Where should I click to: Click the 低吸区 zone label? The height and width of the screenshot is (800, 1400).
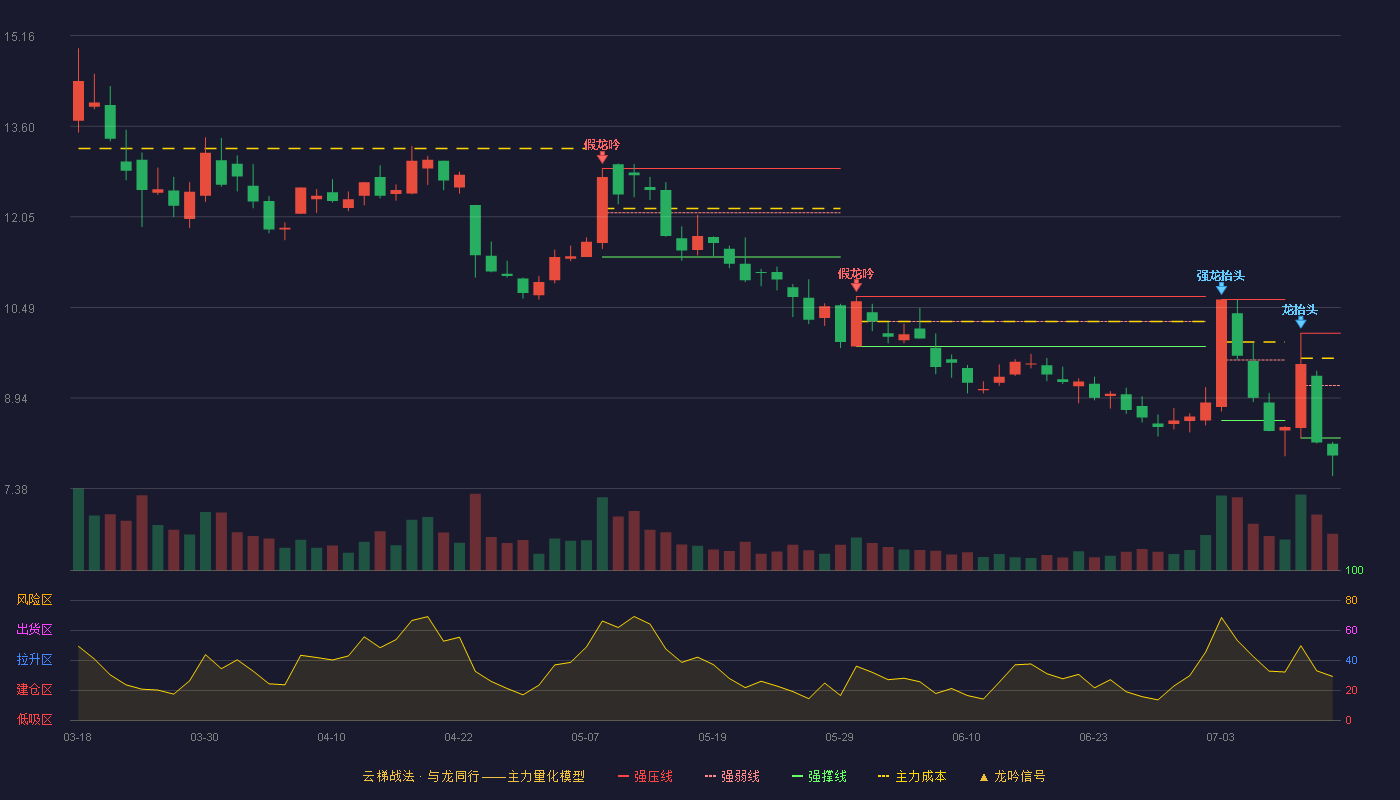click(34, 720)
